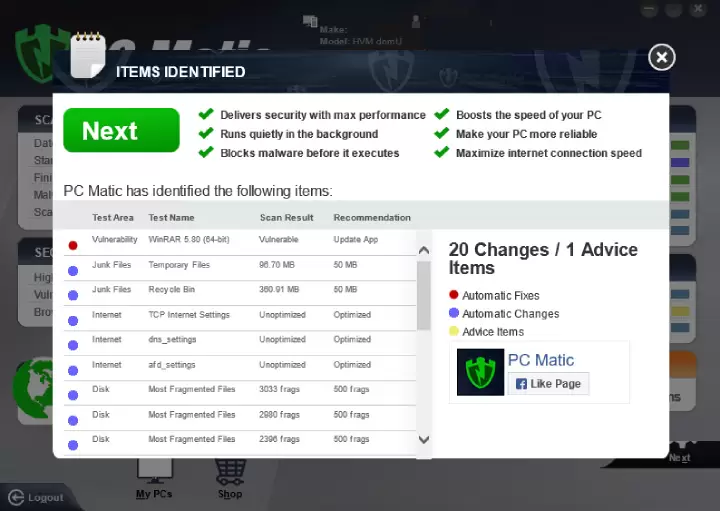Click the red dot on the WinRAR row
Image resolution: width=720 pixels, height=511 pixels.
coord(73,246)
